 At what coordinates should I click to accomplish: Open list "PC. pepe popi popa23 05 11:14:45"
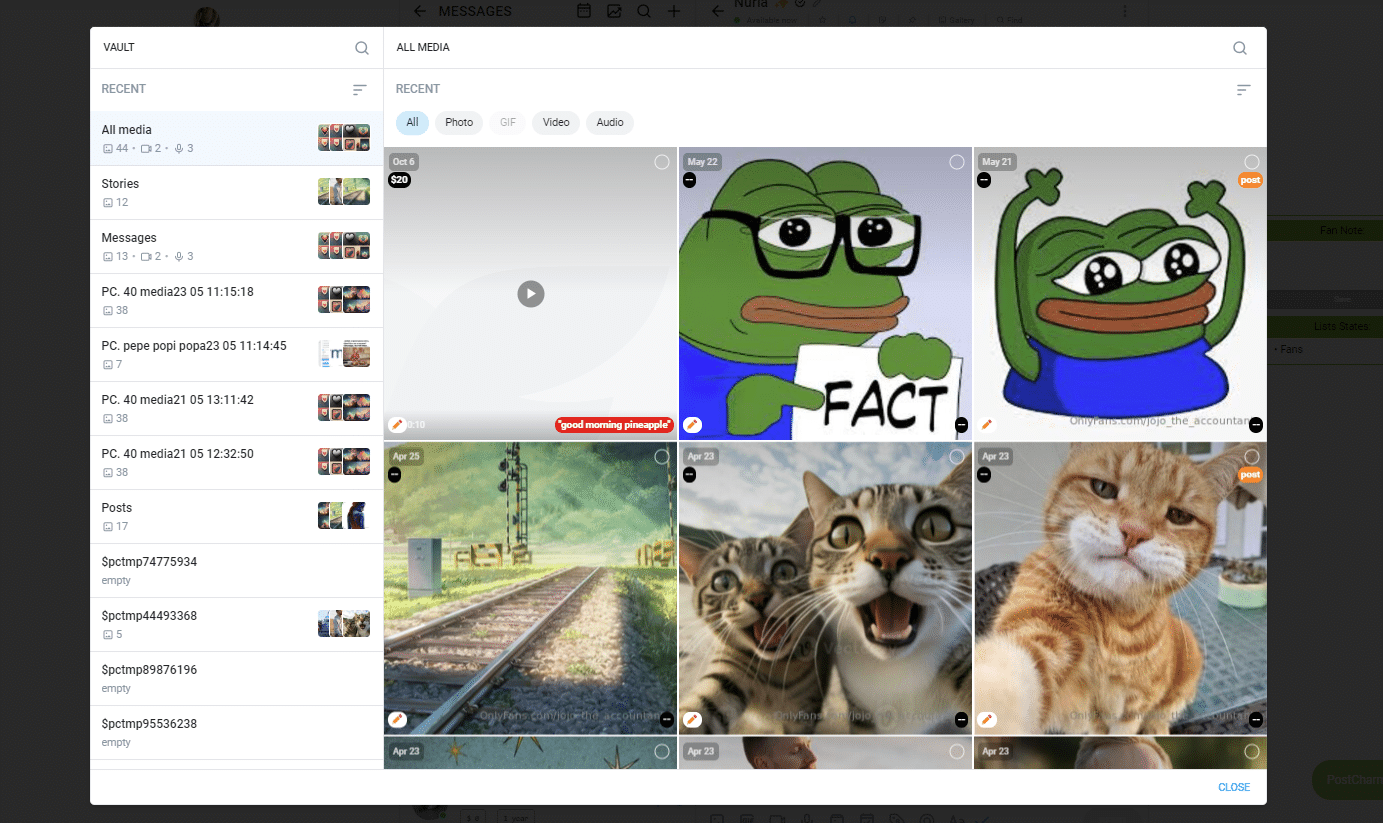pyautogui.click(x=236, y=354)
